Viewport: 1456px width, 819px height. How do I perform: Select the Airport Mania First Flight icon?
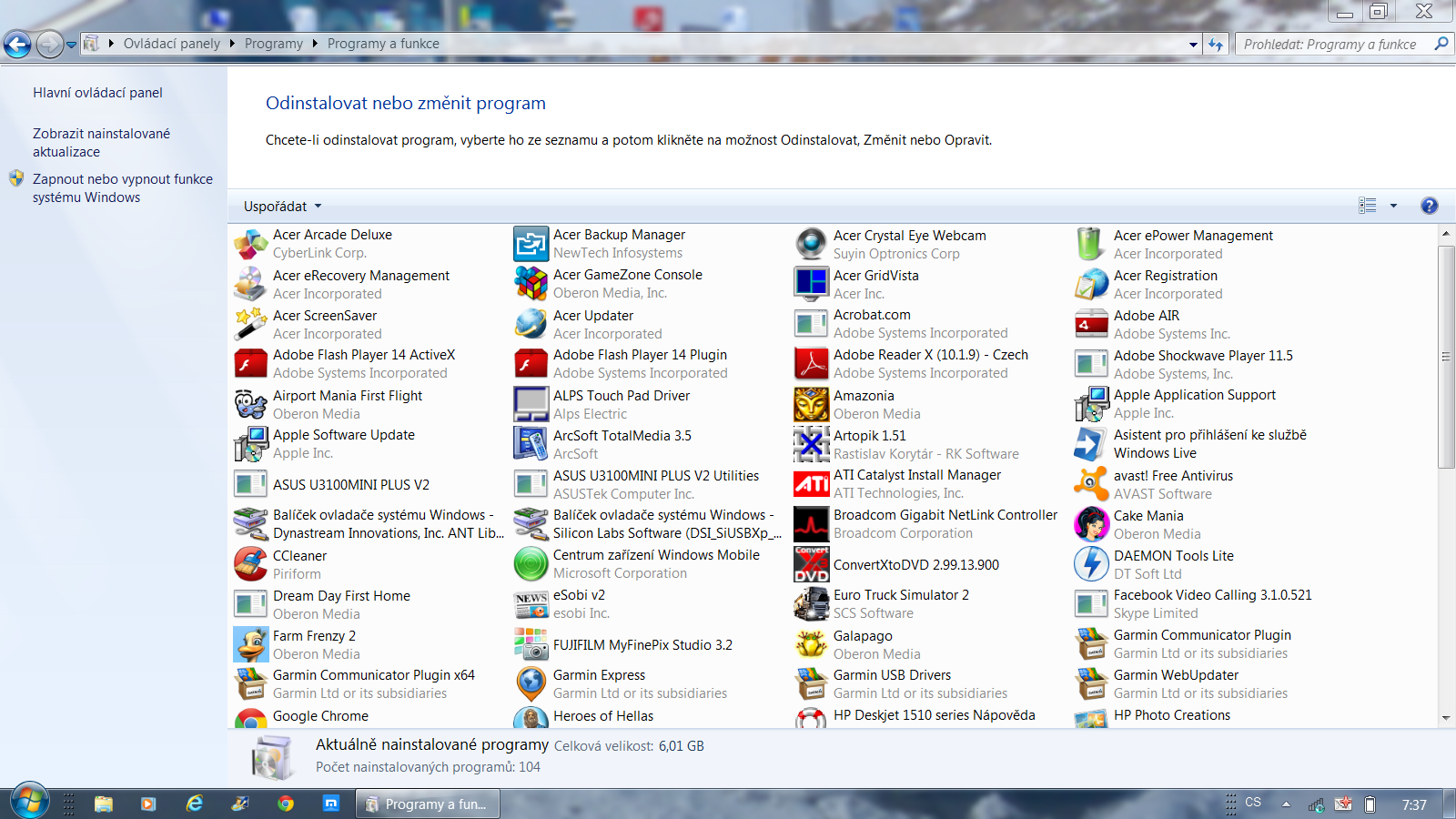(x=250, y=404)
